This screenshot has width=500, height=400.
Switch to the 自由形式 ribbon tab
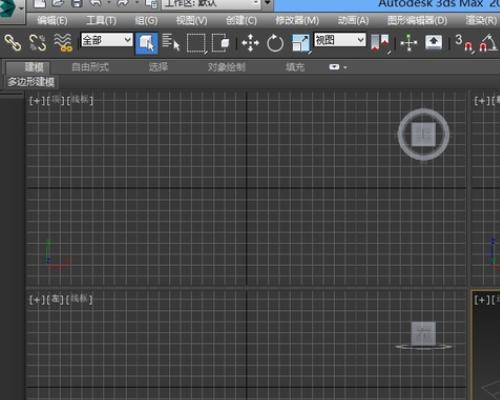point(90,67)
